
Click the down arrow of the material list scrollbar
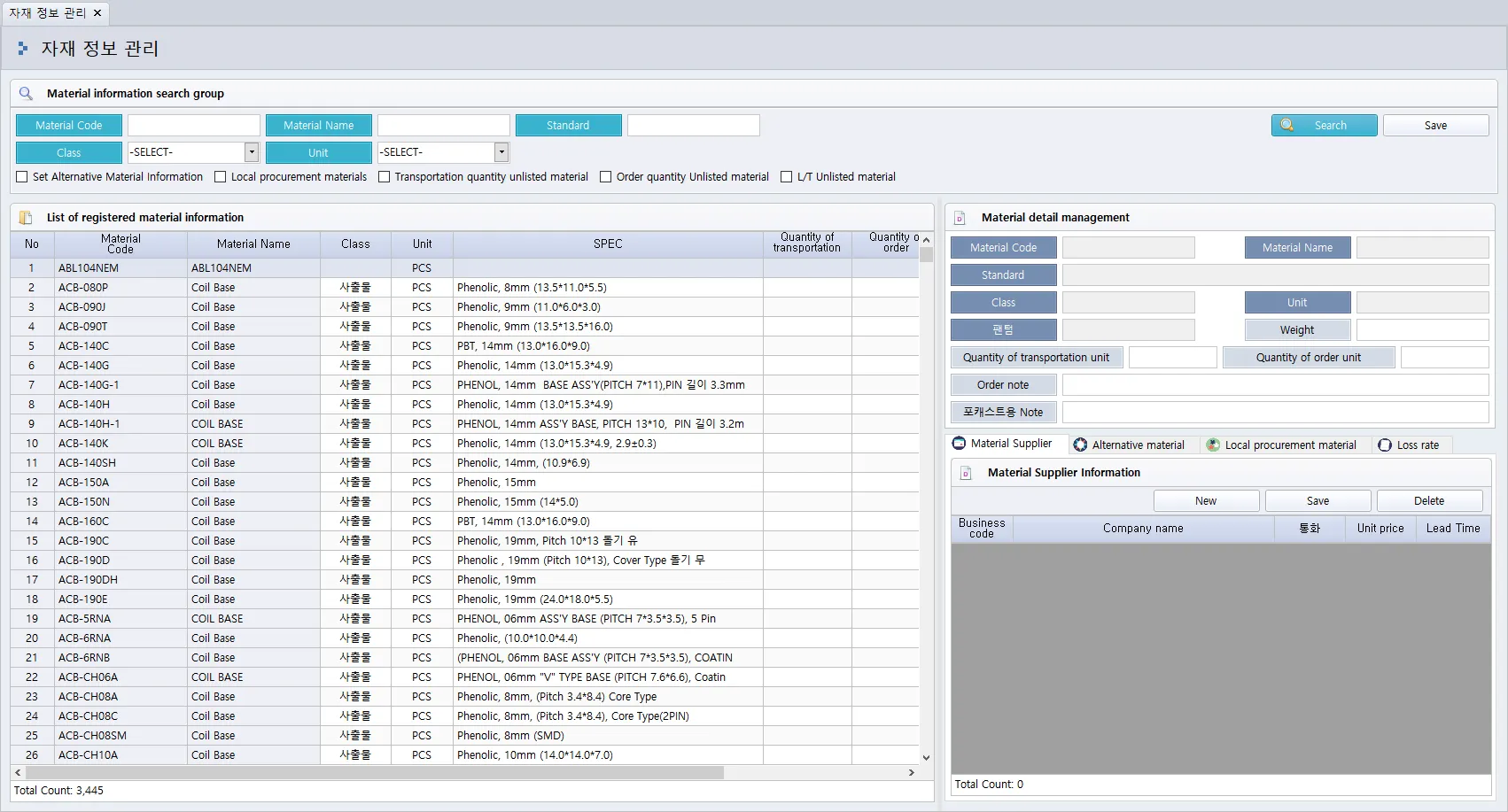pyautogui.click(x=926, y=757)
